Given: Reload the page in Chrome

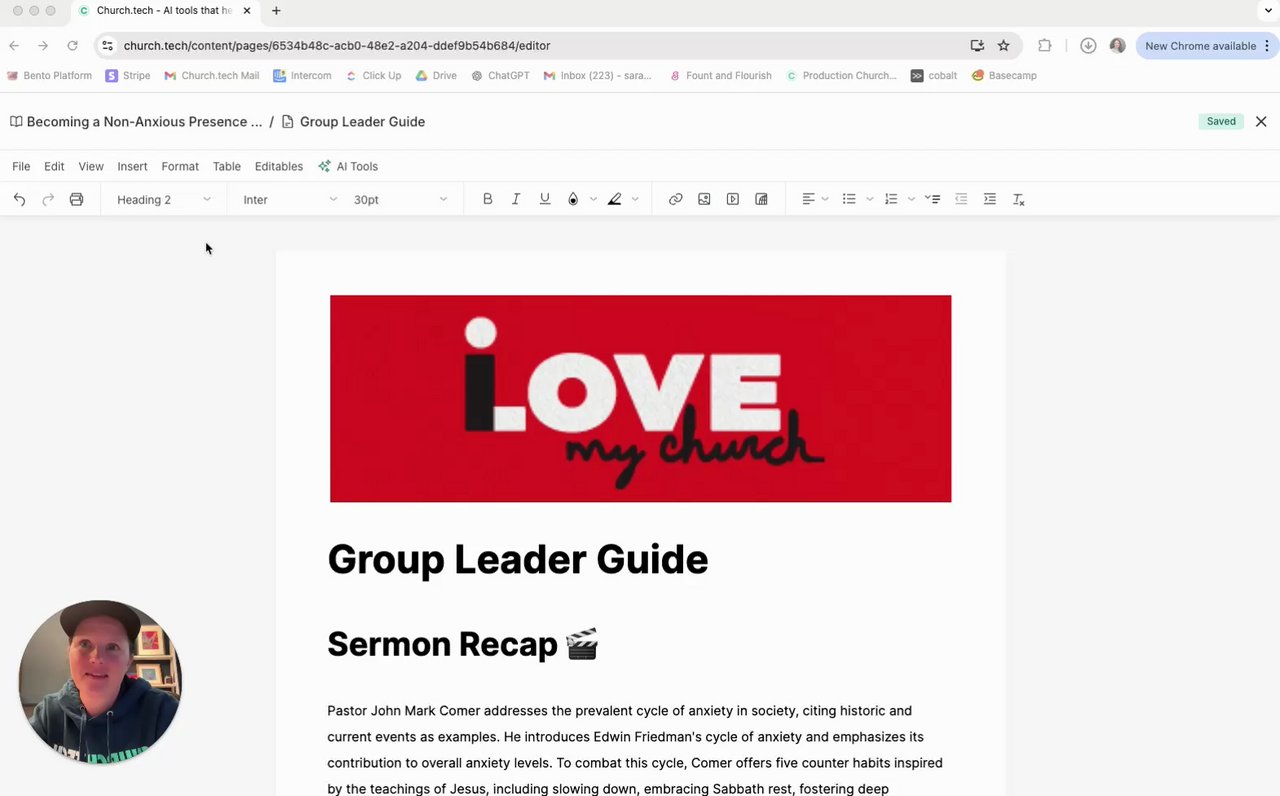Looking at the screenshot, I should point(72,45).
